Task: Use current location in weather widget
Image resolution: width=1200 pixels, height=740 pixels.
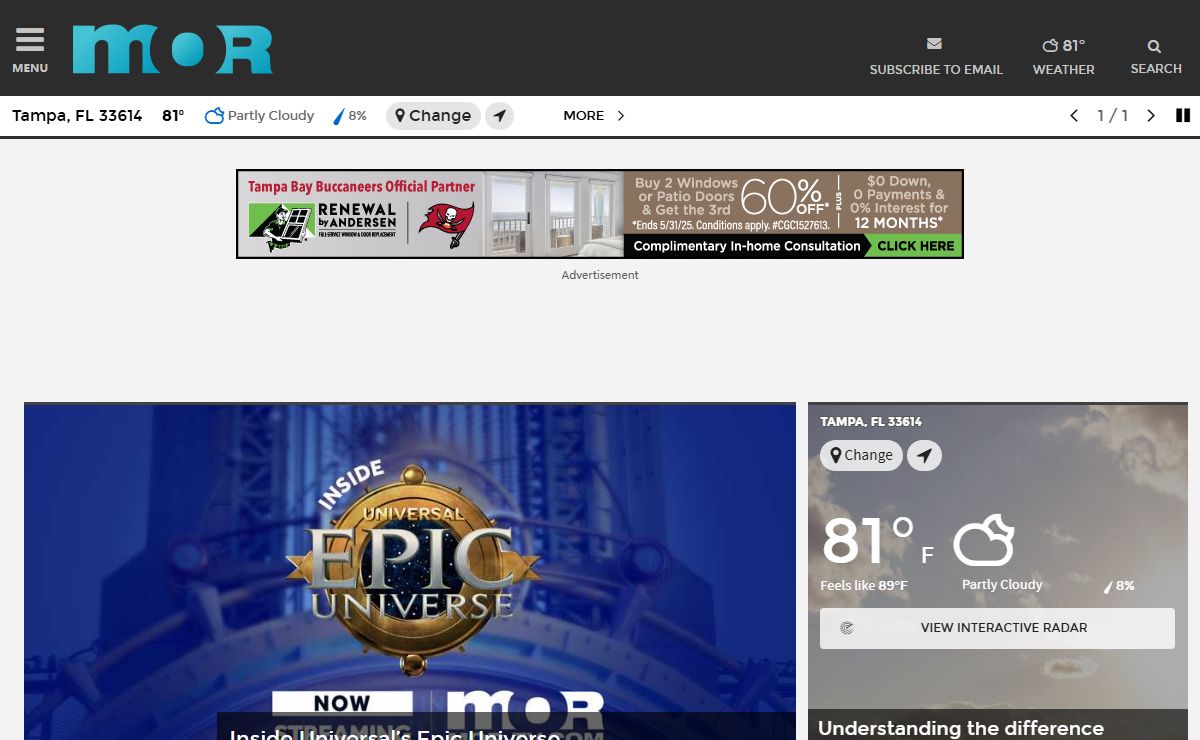Action: click(x=925, y=456)
